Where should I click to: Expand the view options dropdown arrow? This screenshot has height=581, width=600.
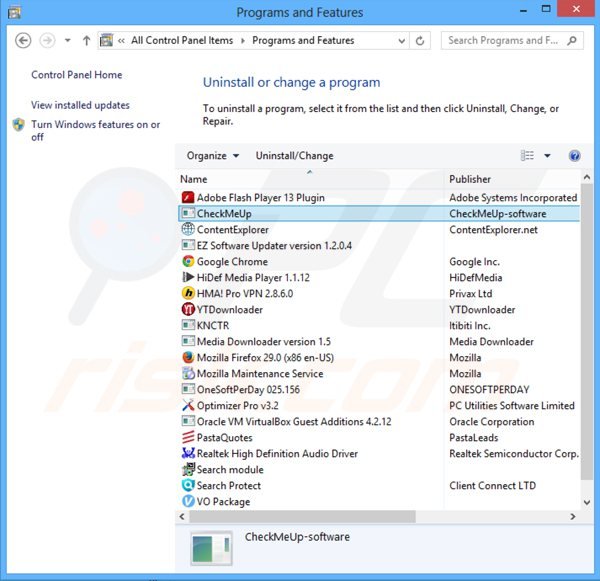[548, 156]
